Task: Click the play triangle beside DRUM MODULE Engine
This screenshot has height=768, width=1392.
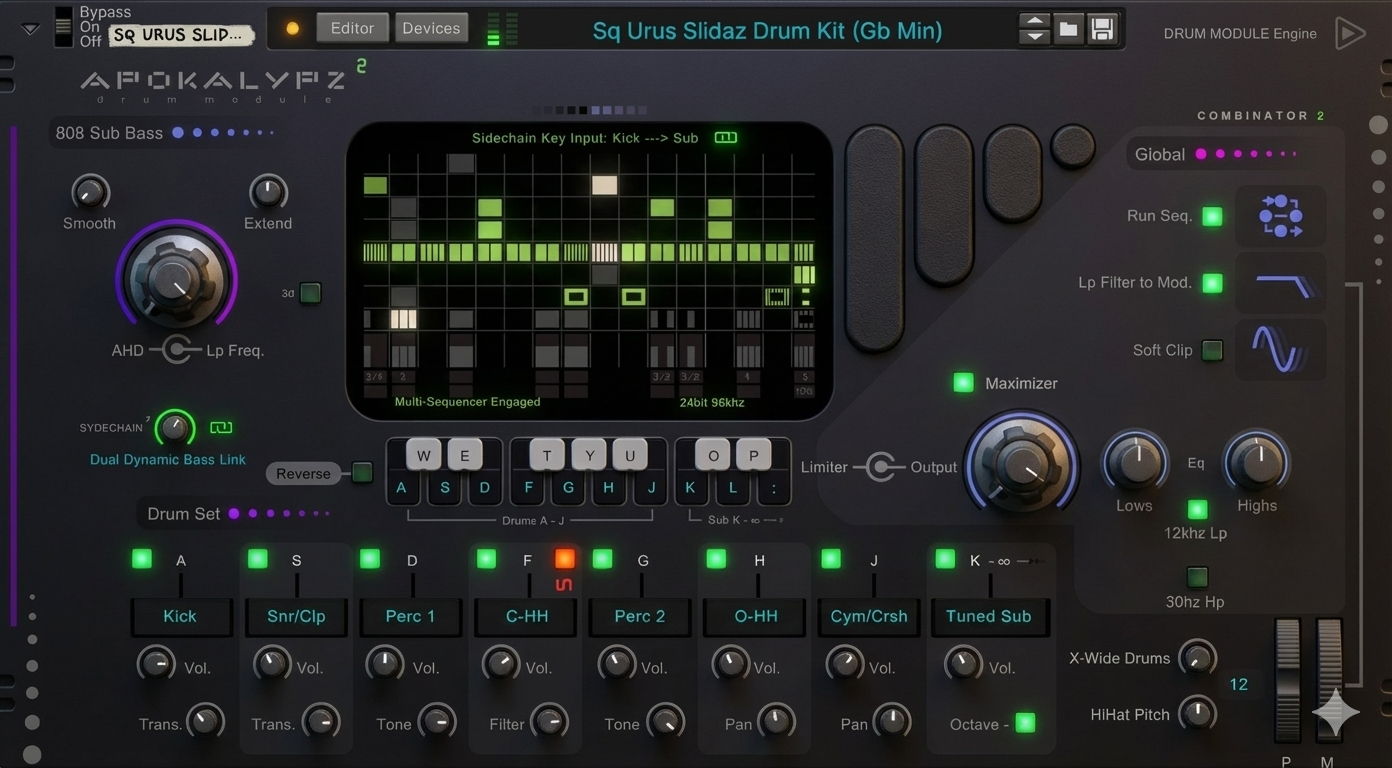Action: tap(1350, 33)
